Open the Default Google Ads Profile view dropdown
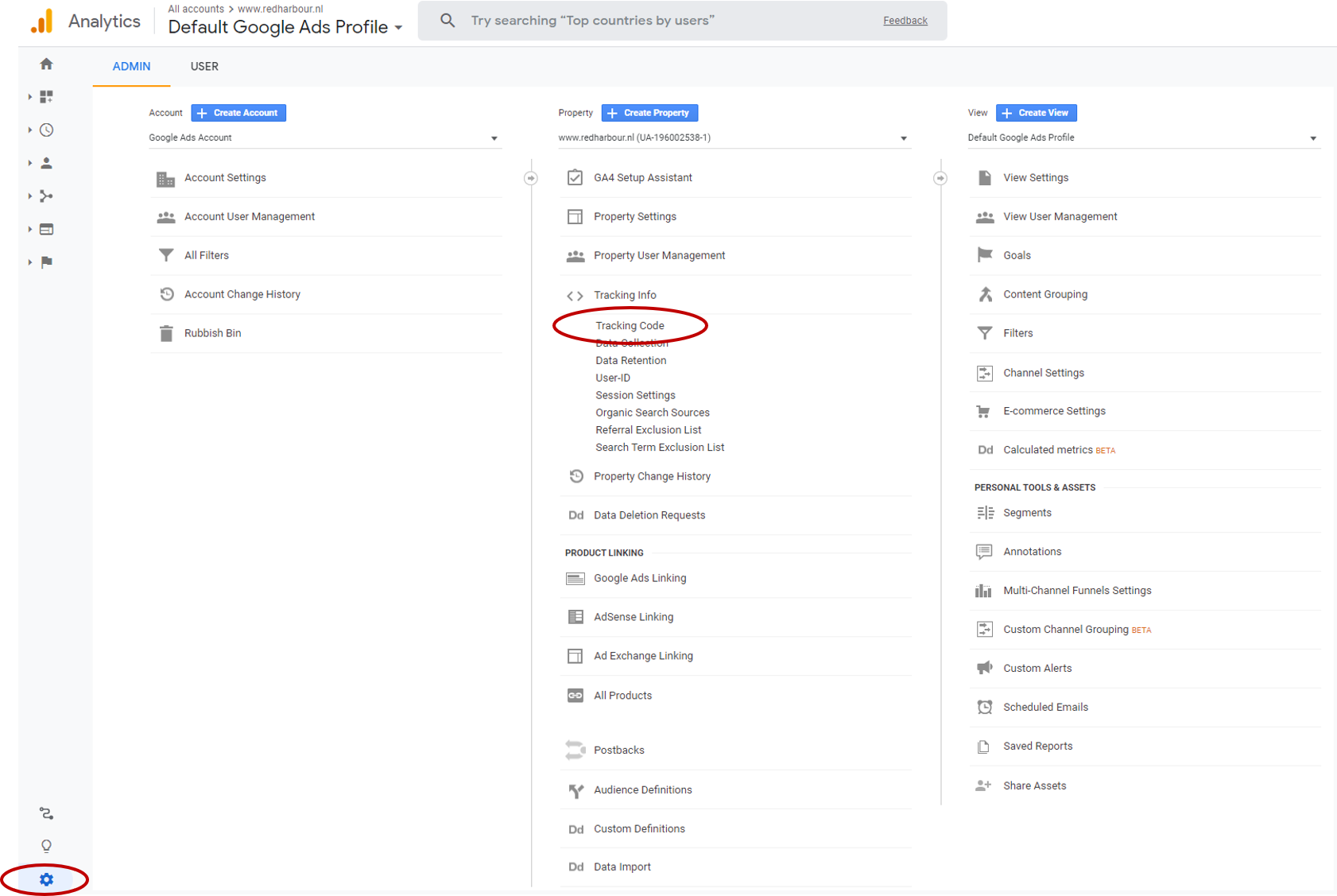The width and height of the screenshot is (1337, 896). 1143,138
